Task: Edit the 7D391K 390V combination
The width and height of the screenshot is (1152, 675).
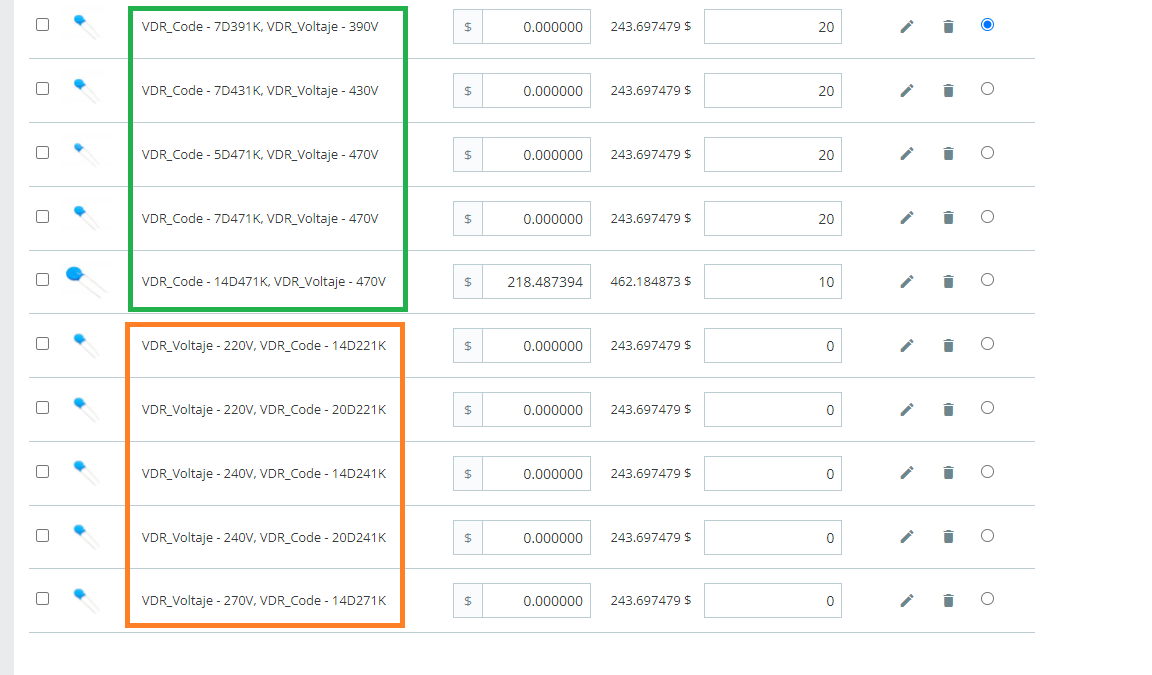Action: coord(907,26)
